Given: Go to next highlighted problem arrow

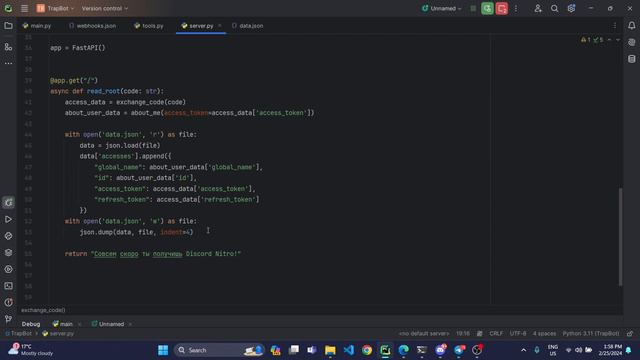Looking at the screenshot, I should (x=618, y=40).
